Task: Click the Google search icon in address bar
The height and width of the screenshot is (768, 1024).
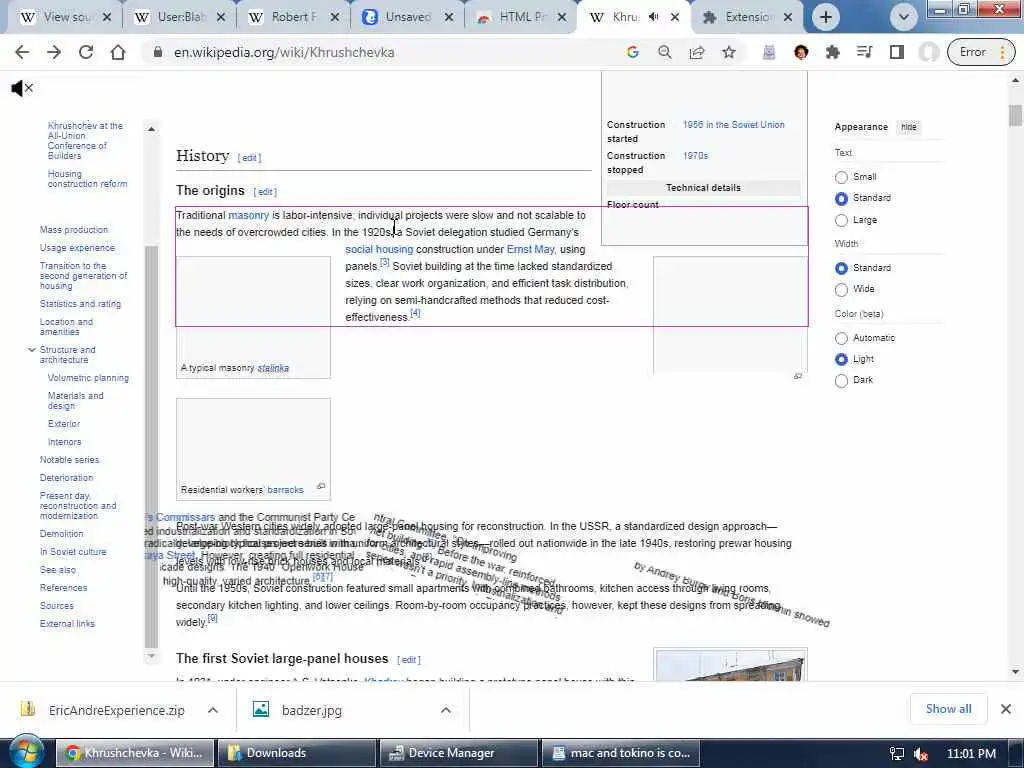Action: click(x=632, y=52)
